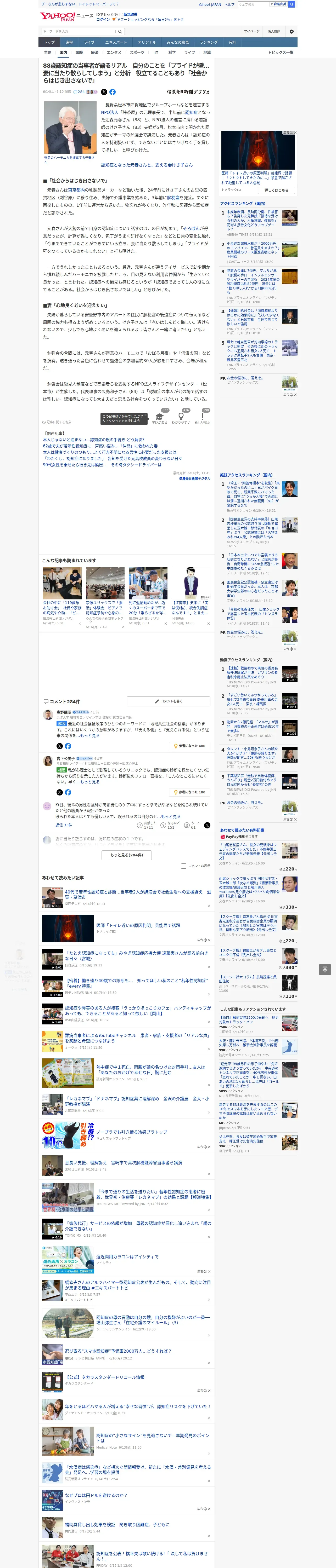Click the なるほど reaction icon 151

click(164, 825)
